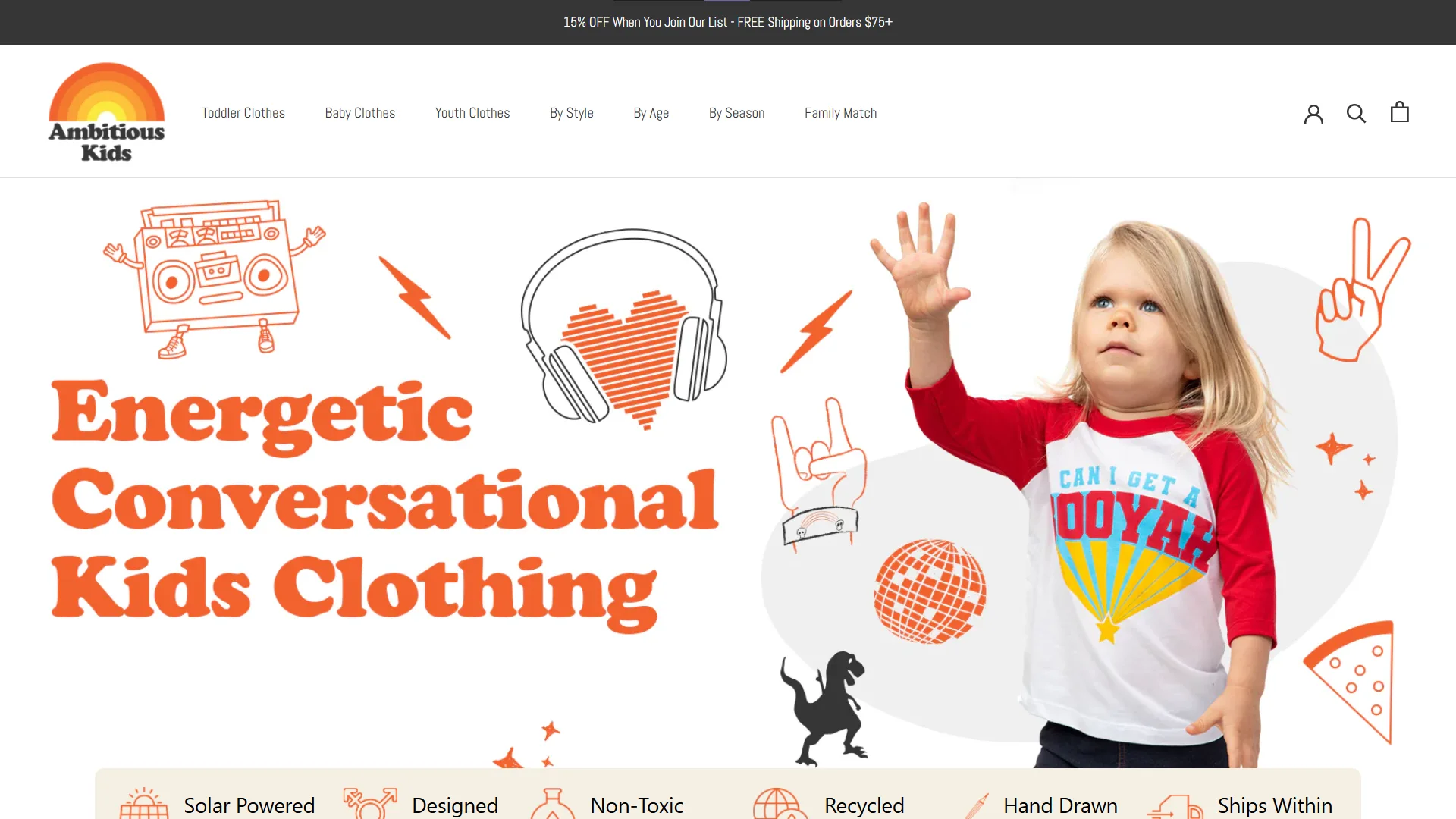This screenshot has width=1456, height=819.
Task: Expand the By Season menu
Action: (x=737, y=113)
